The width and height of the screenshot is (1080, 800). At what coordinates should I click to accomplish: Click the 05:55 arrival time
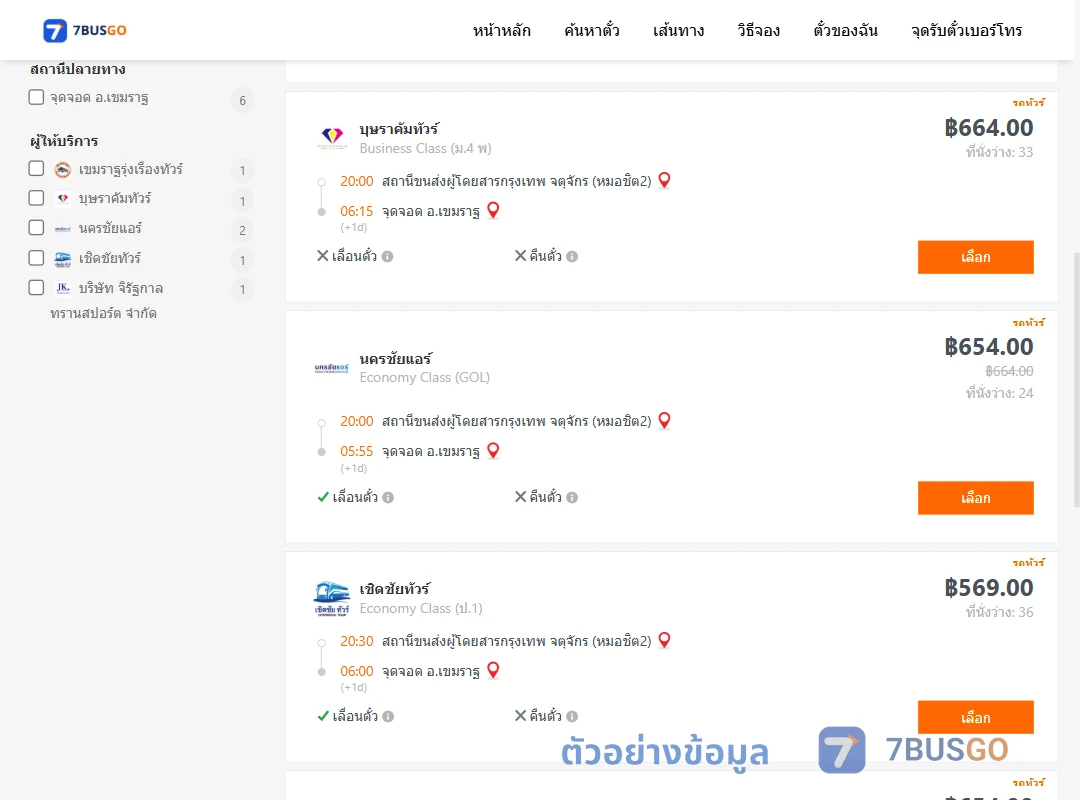click(x=356, y=451)
